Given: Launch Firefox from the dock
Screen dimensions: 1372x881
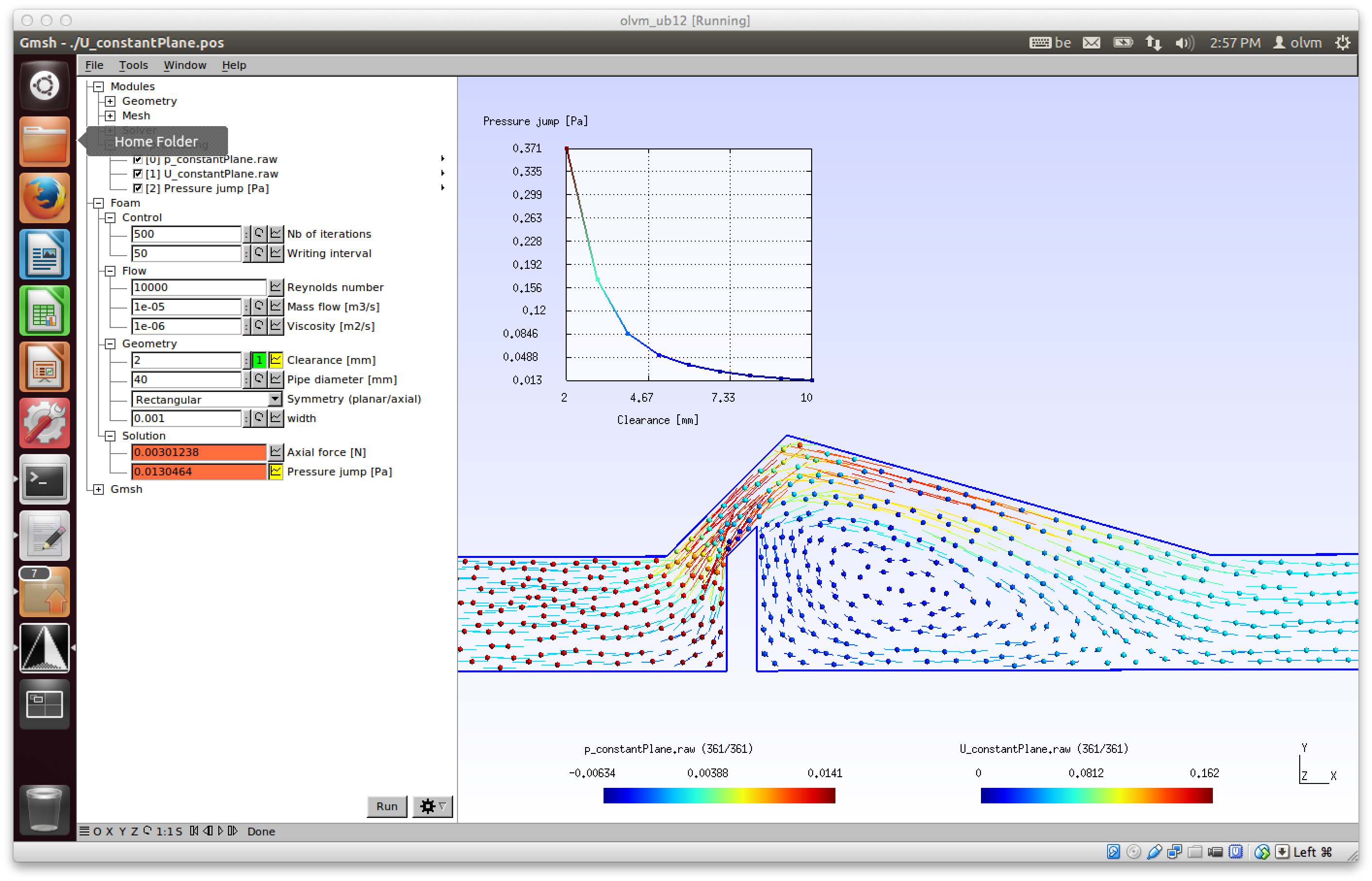Looking at the screenshot, I should [44, 198].
